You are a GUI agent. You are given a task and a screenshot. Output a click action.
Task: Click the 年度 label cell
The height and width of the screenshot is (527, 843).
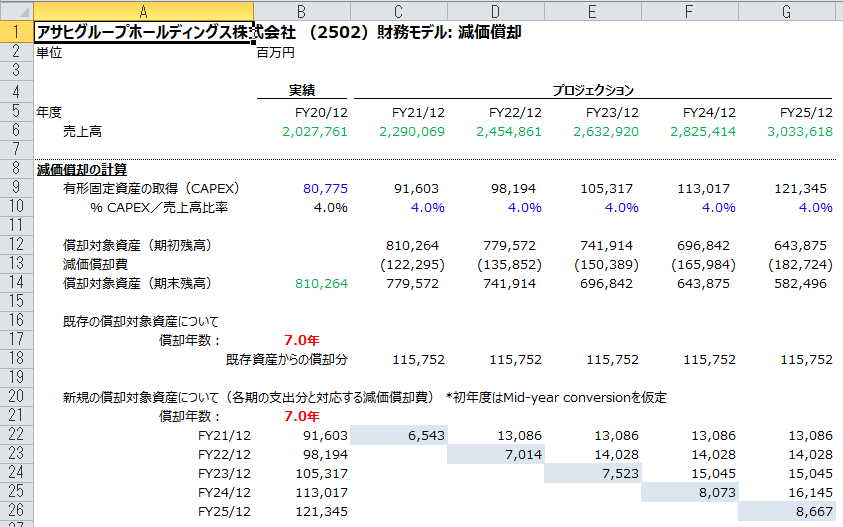coord(49,112)
